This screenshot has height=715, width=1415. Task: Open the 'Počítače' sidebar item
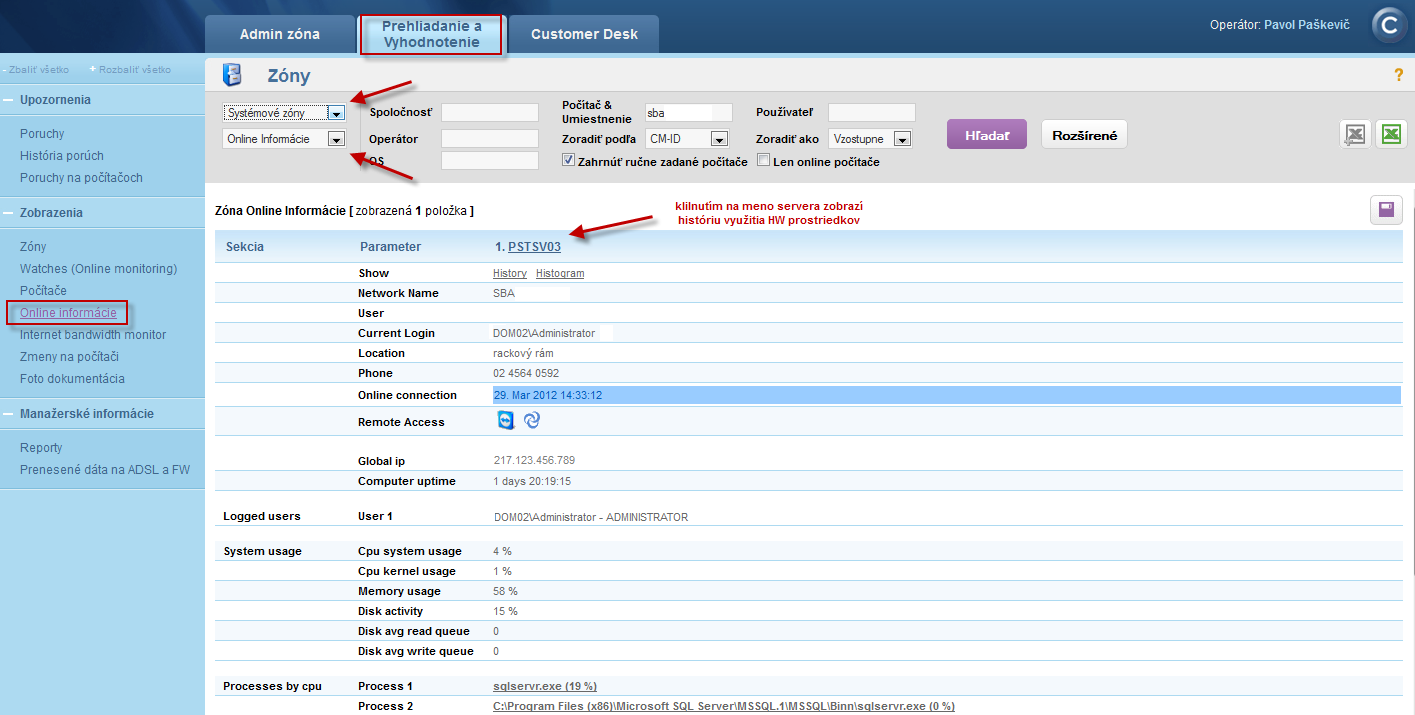pyautogui.click(x=44, y=291)
